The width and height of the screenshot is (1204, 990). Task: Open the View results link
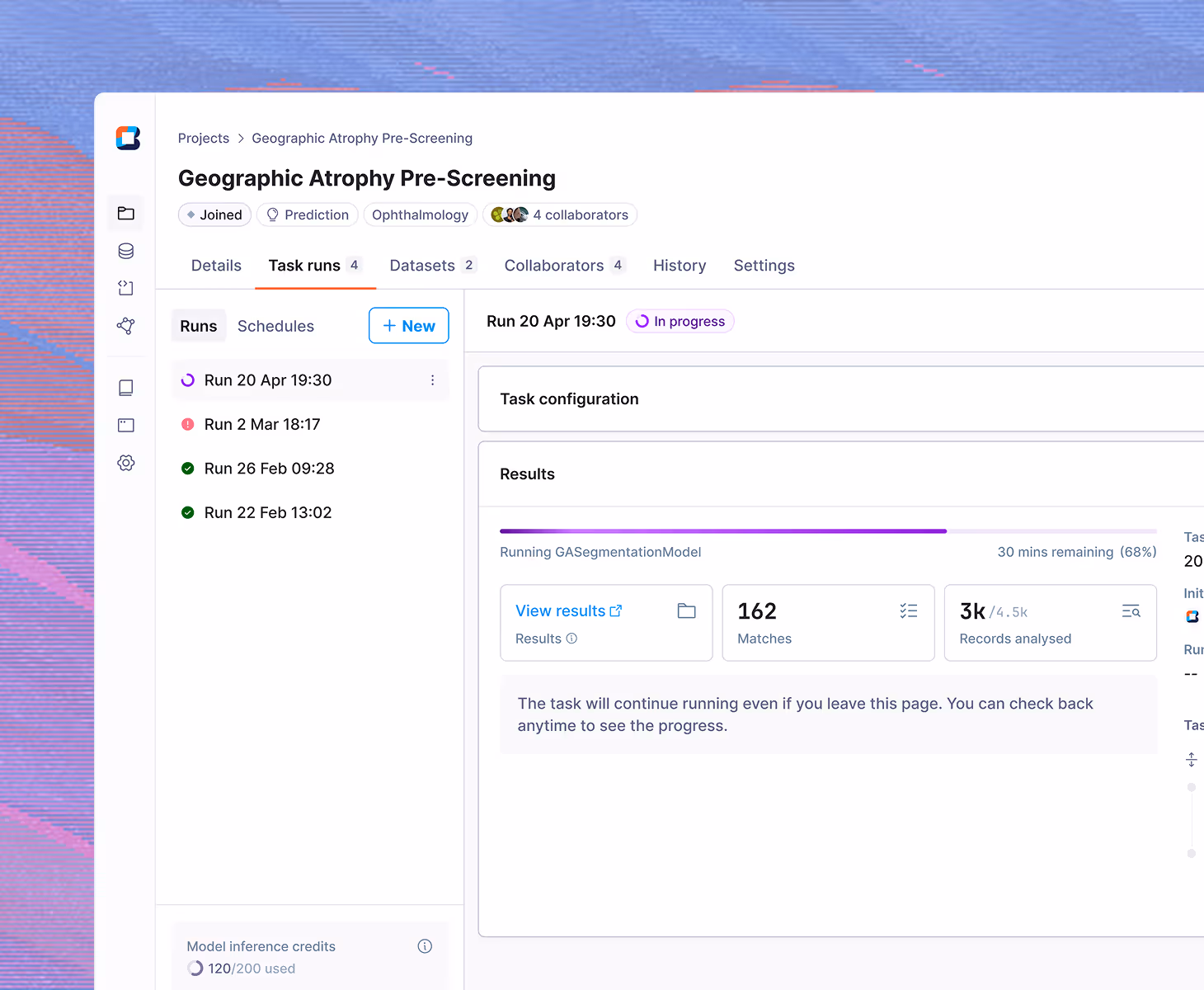pos(568,611)
